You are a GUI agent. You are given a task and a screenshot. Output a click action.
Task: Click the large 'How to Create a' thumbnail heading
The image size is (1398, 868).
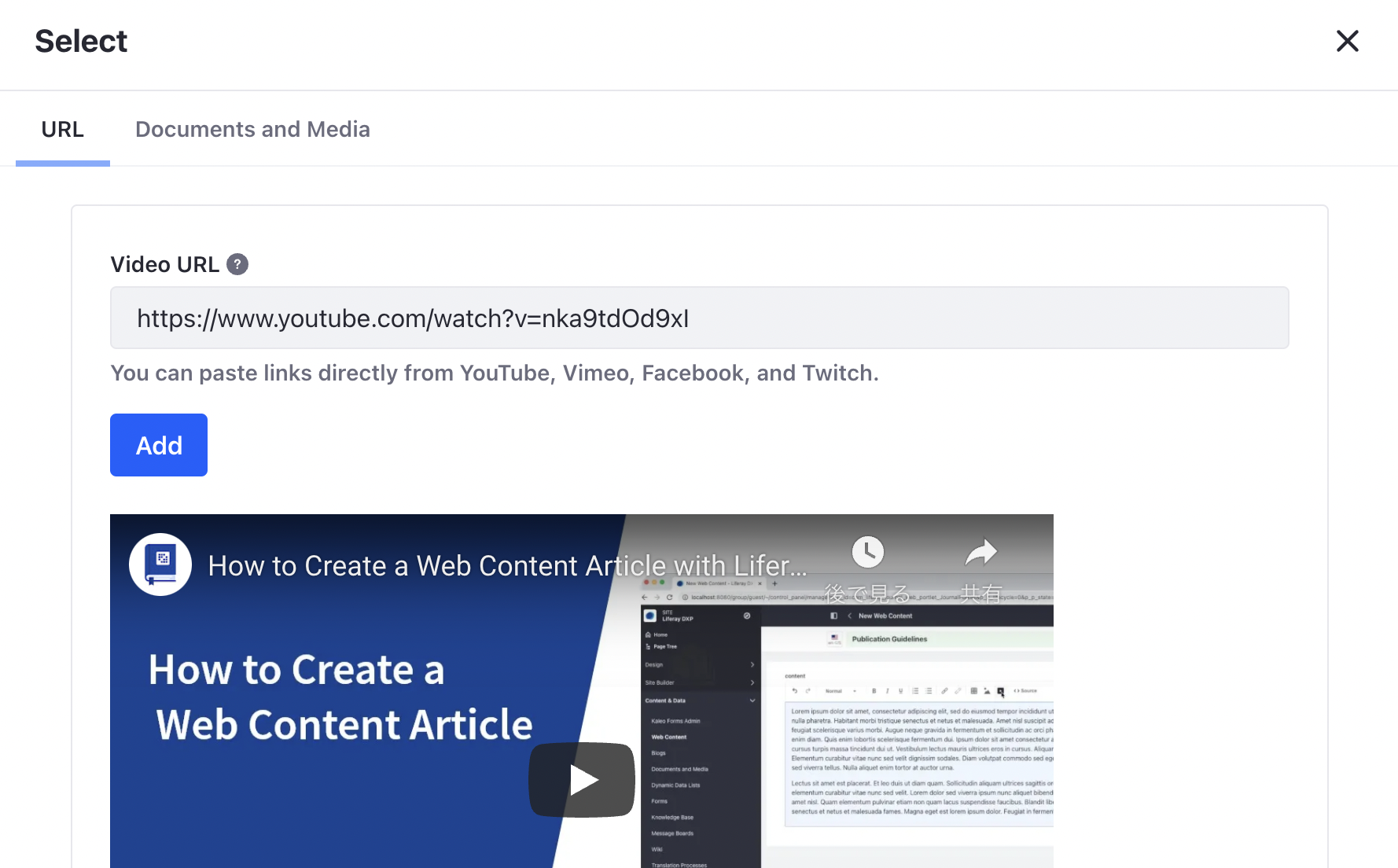pyautogui.click(x=296, y=670)
